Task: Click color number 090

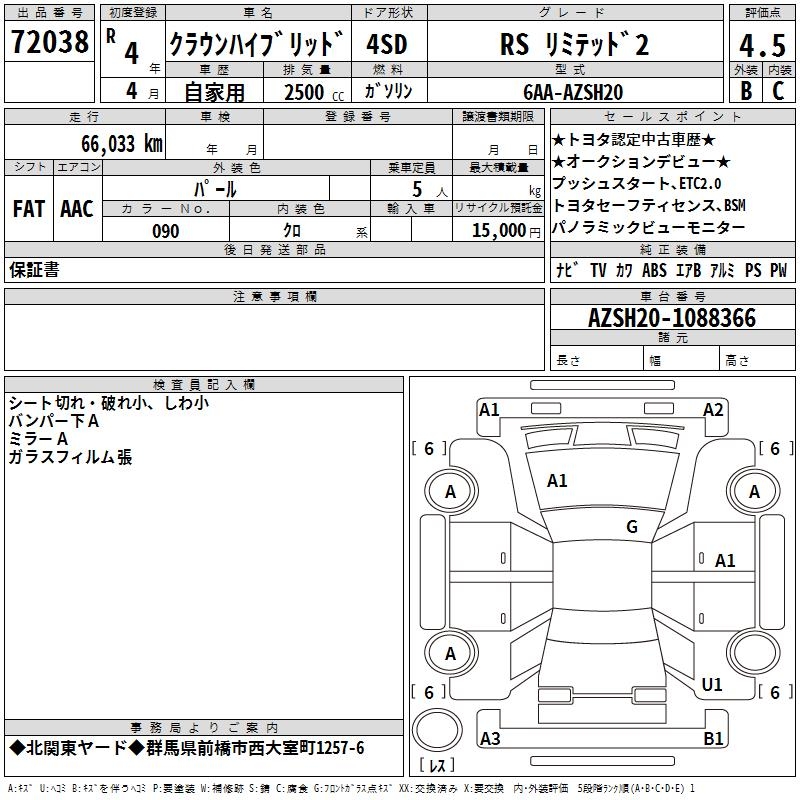Action: (x=166, y=231)
